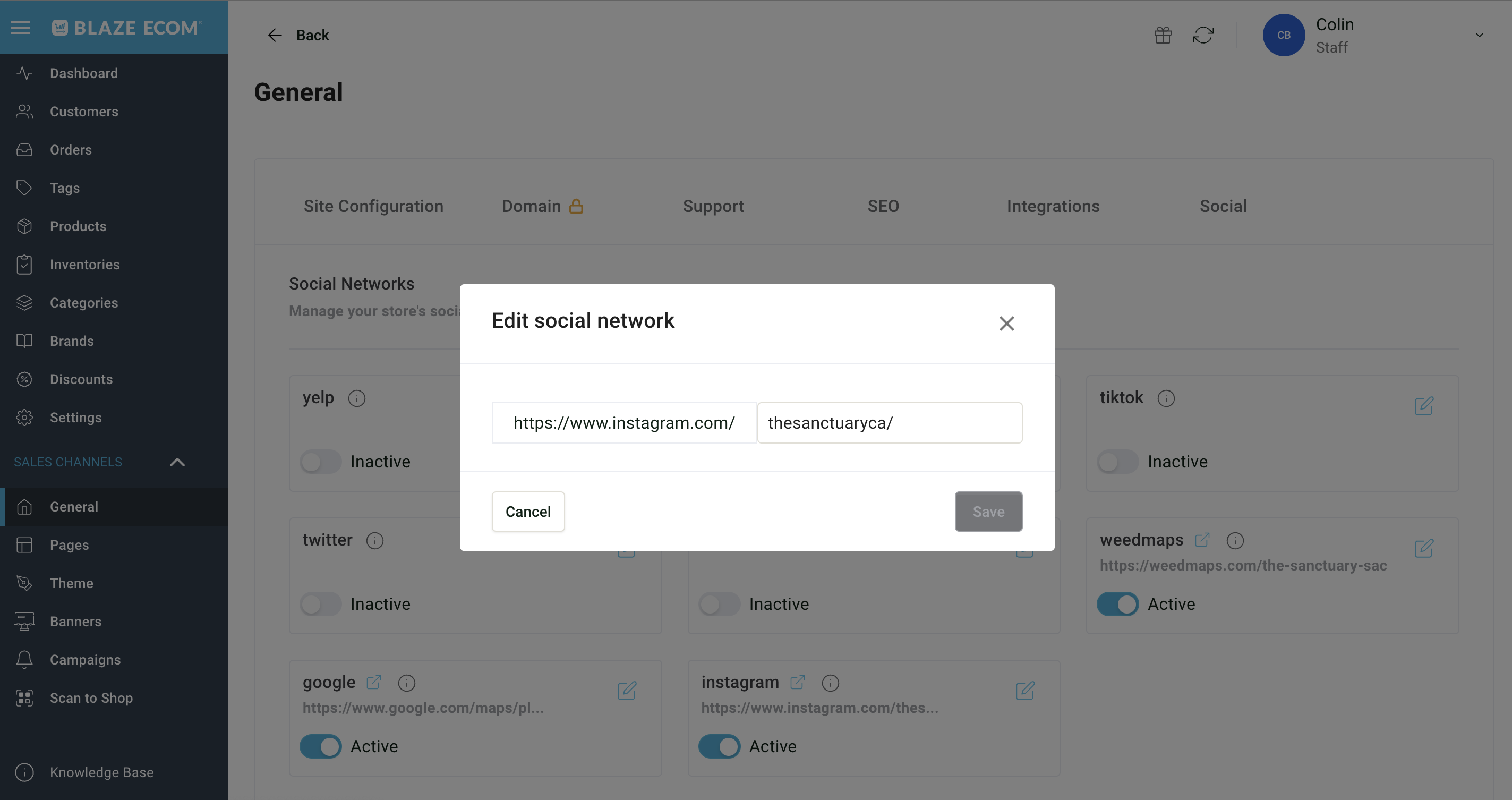Enable the tiktok toggle switch

point(1117,462)
